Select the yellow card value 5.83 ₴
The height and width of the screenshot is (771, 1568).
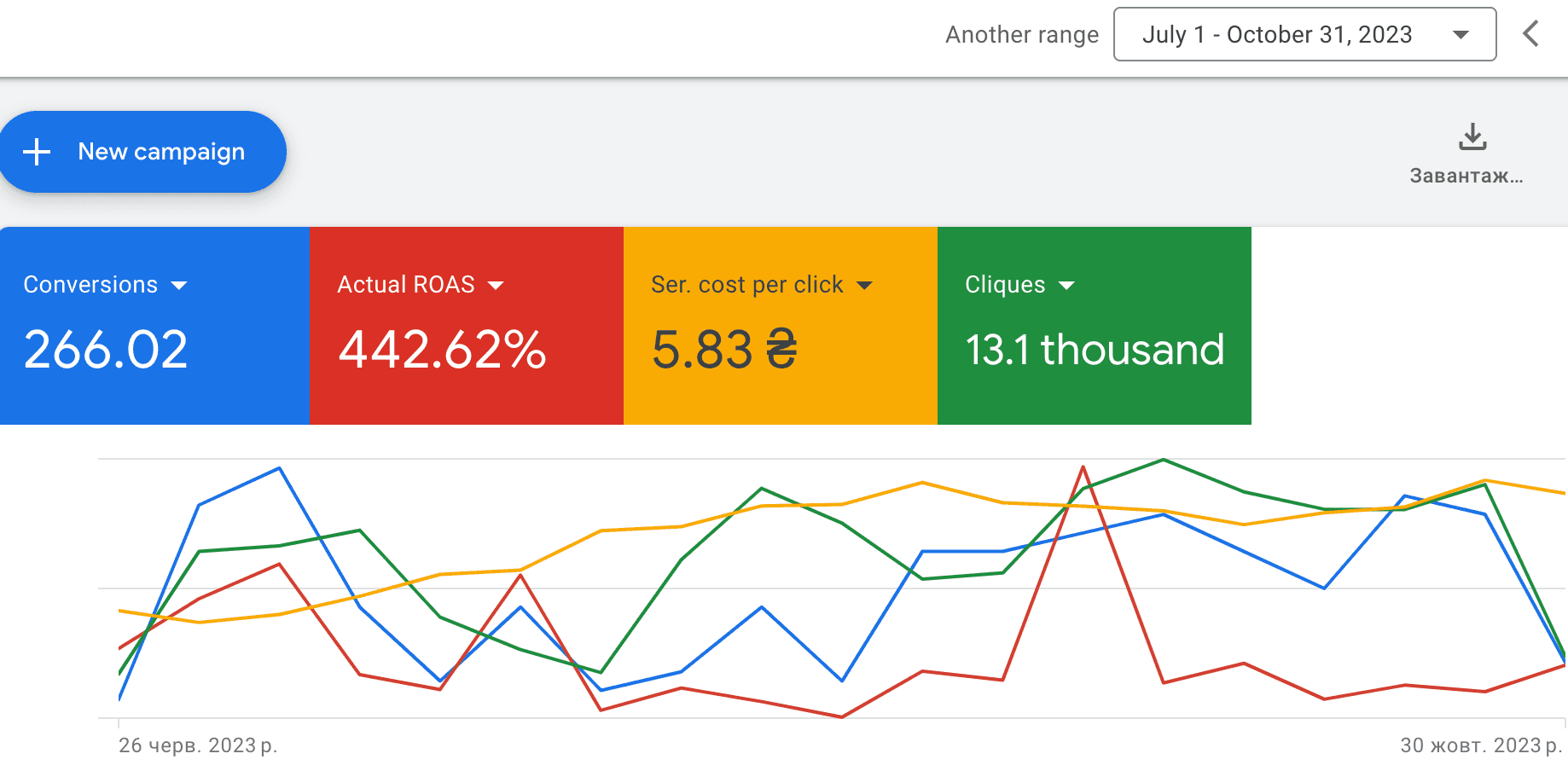tap(724, 350)
